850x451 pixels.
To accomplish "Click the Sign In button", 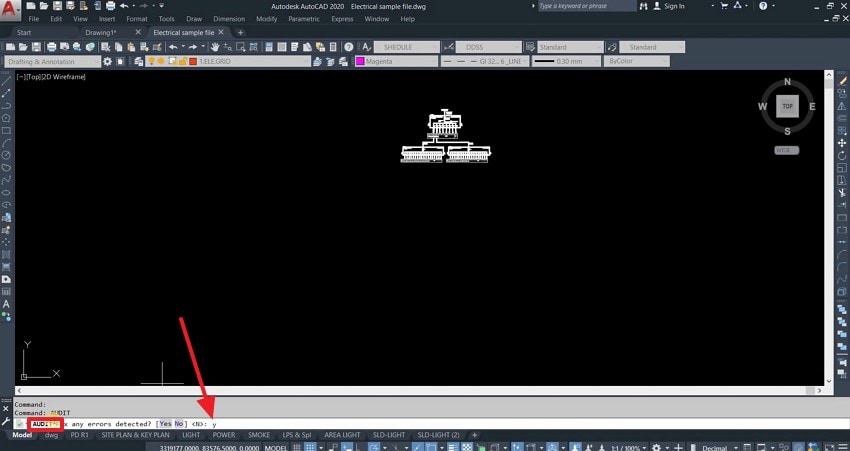I will [x=669, y=6].
